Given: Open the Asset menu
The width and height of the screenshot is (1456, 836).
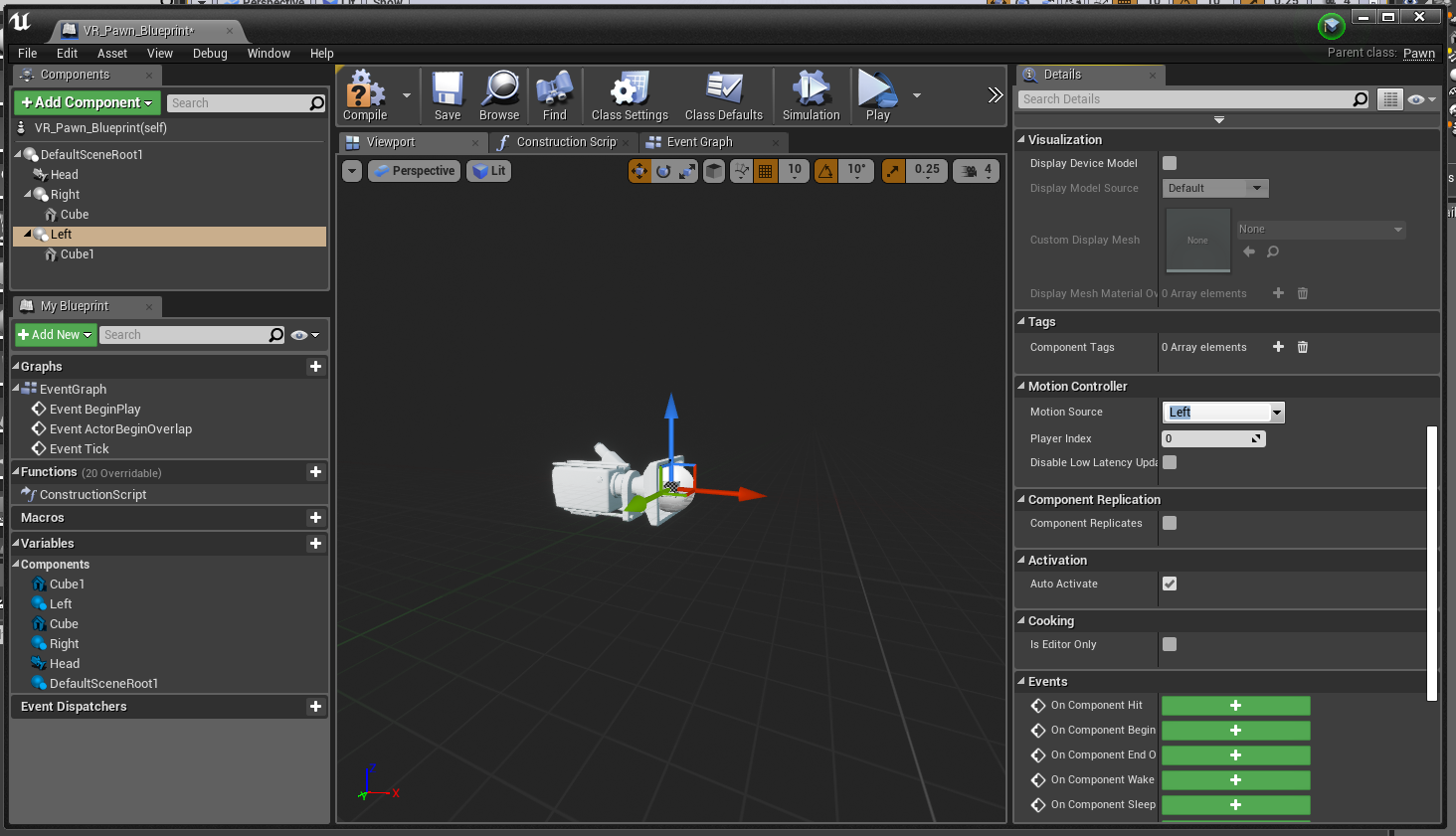Looking at the screenshot, I should tap(112, 54).
